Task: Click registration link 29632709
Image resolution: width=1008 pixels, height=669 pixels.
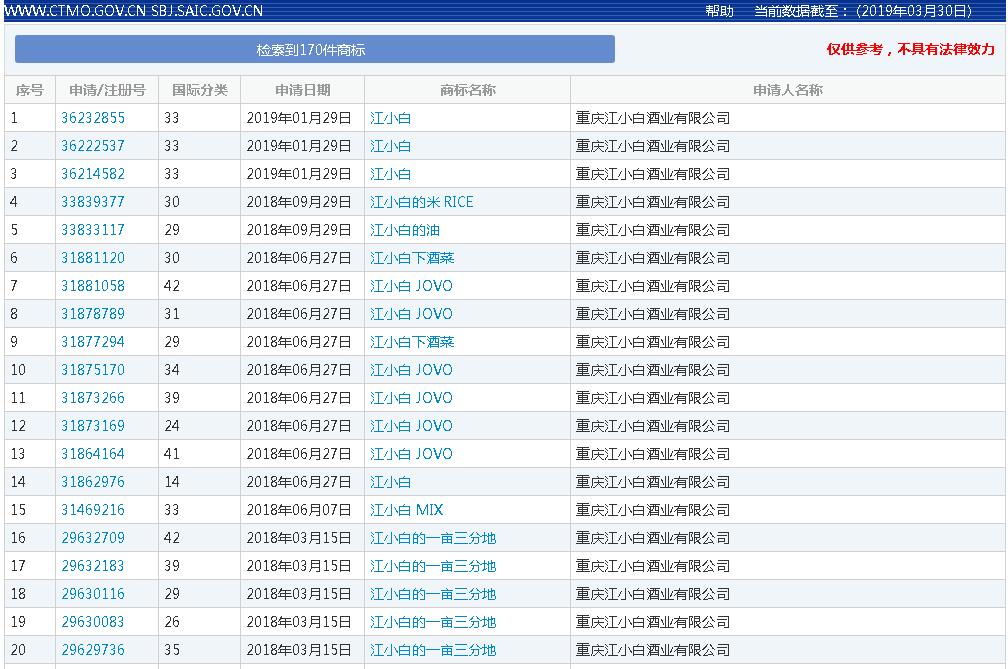Action: tap(93, 538)
